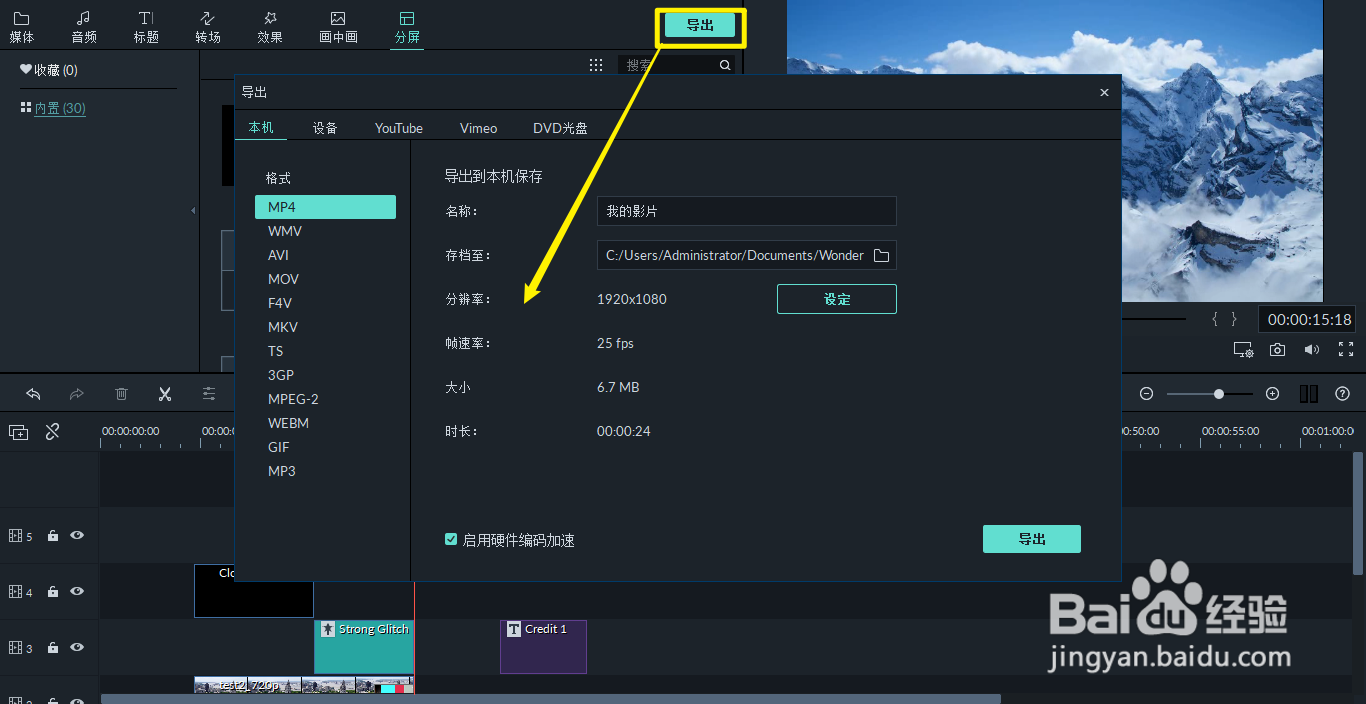Select the scissors split tool
The height and width of the screenshot is (704, 1366).
pyautogui.click(x=164, y=394)
